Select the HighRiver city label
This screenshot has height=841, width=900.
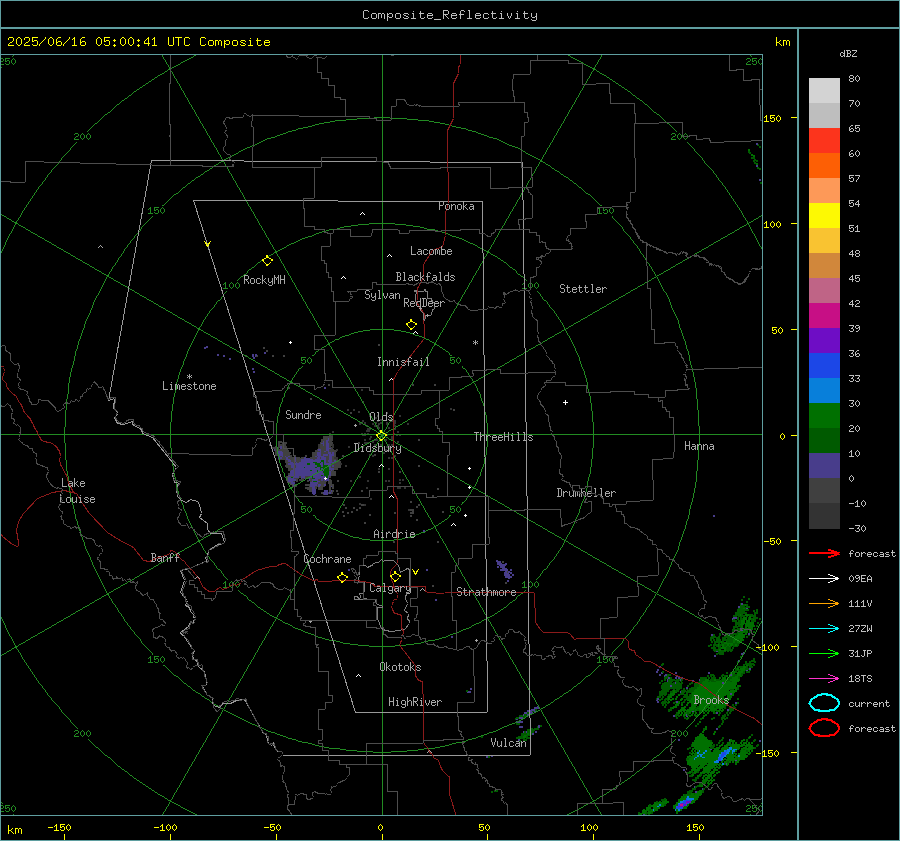[x=415, y=702]
